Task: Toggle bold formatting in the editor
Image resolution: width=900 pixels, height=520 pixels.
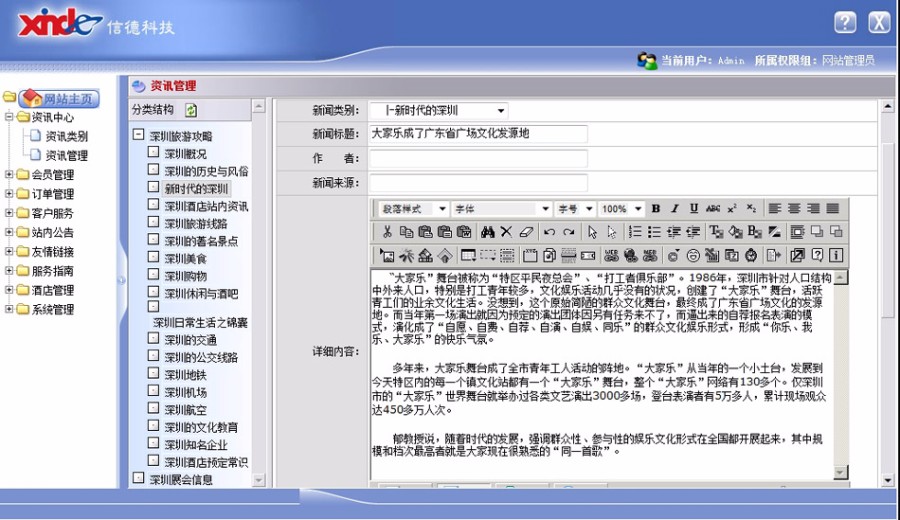Action: click(x=655, y=208)
